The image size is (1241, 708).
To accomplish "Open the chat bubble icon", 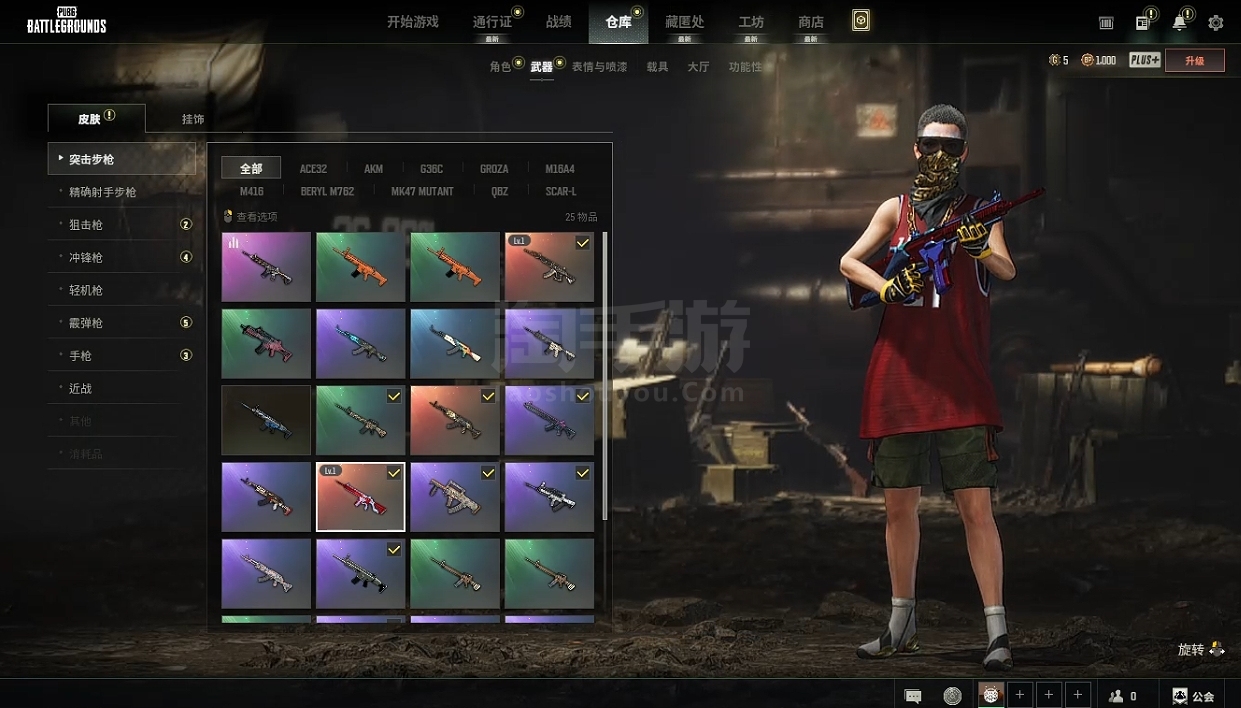I will (913, 695).
